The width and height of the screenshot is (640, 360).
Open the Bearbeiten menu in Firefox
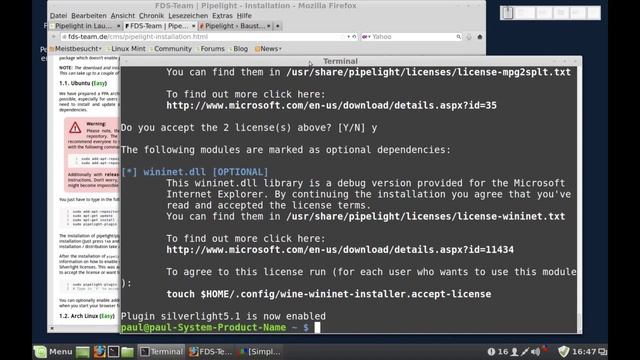[89, 16]
